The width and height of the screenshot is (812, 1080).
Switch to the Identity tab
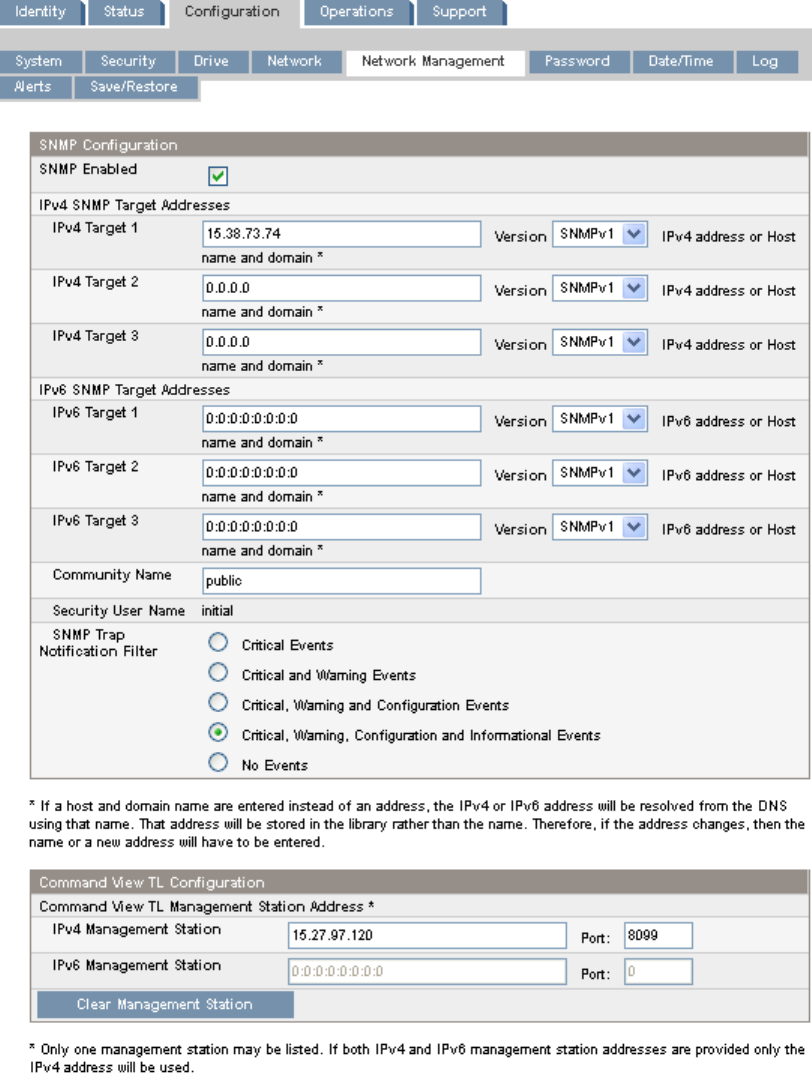[x=40, y=12]
